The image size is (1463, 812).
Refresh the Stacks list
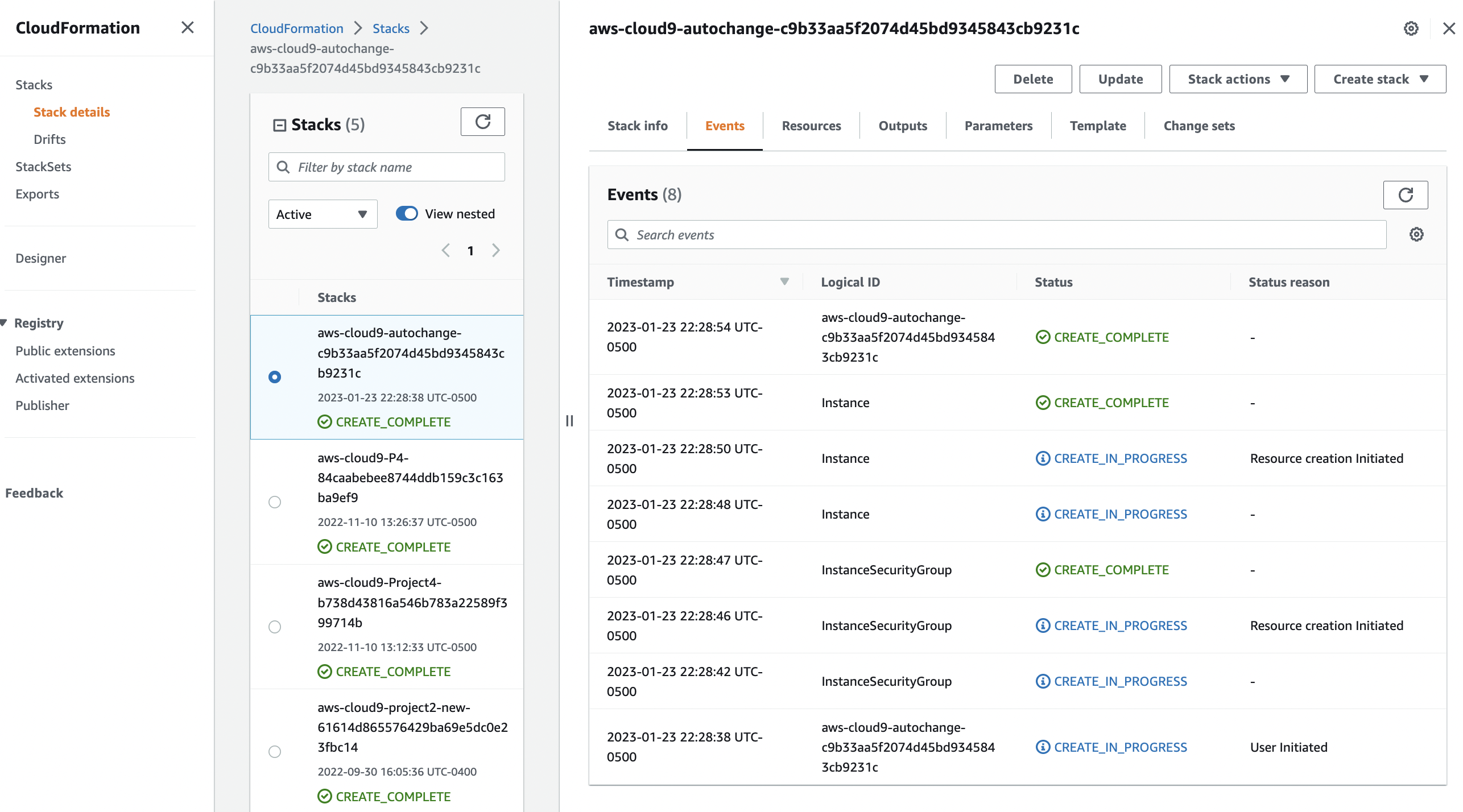click(x=482, y=122)
